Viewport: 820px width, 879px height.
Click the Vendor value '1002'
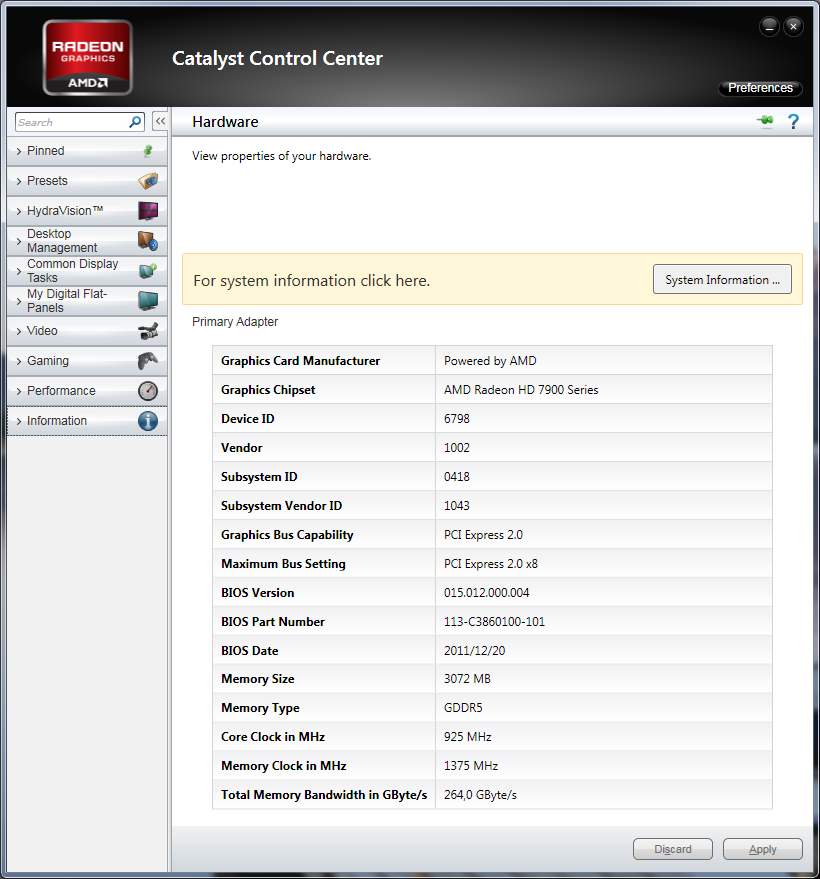(457, 448)
